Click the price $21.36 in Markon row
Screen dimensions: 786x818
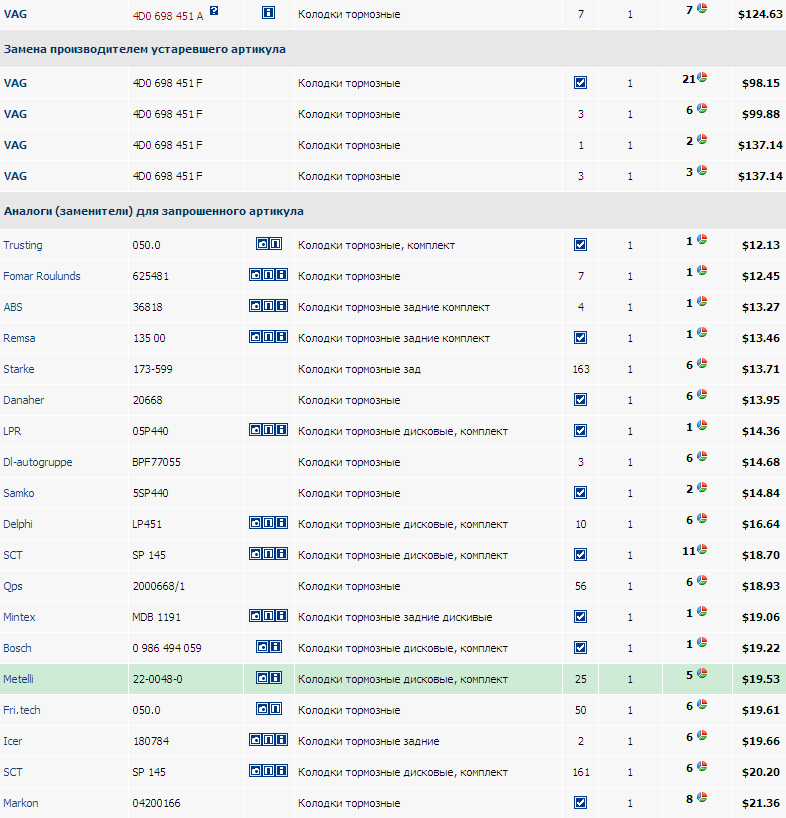coord(760,803)
